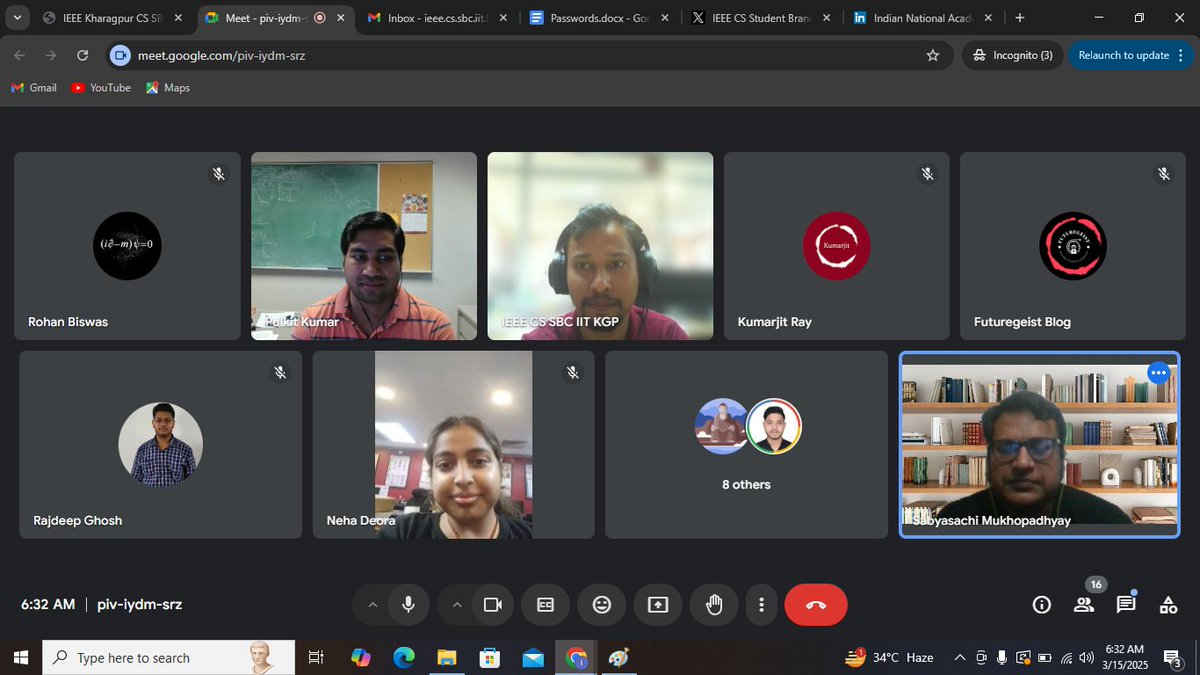
Task: Switch to Indian National Academy LinkedIn tab
Action: [922, 18]
